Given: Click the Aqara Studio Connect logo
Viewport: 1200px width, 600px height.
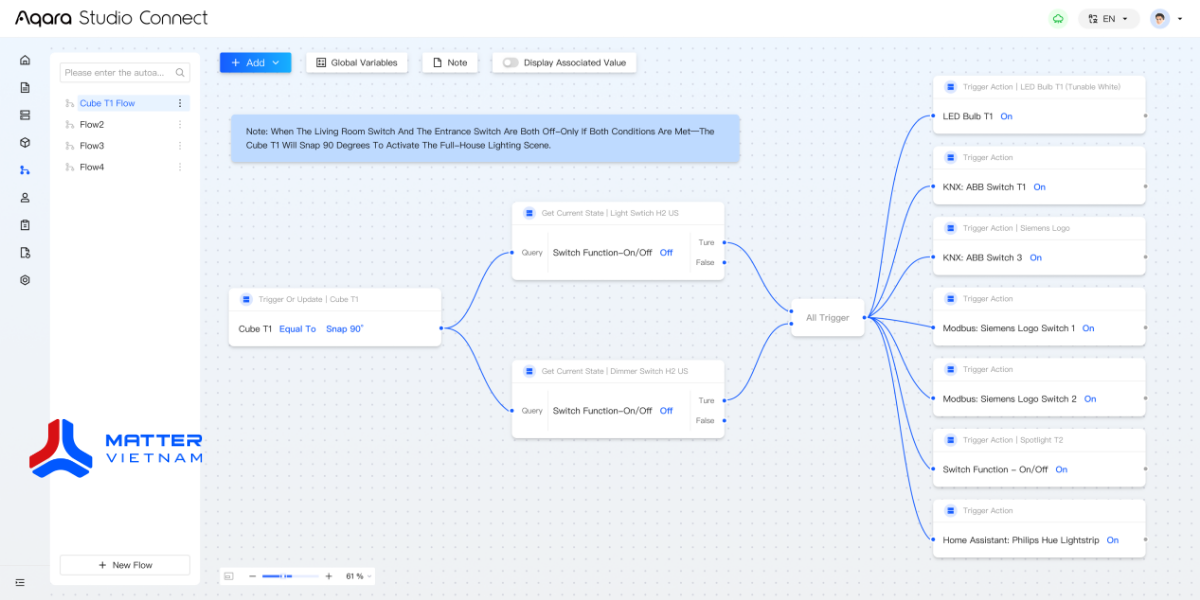Looking at the screenshot, I should (x=112, y=18).
